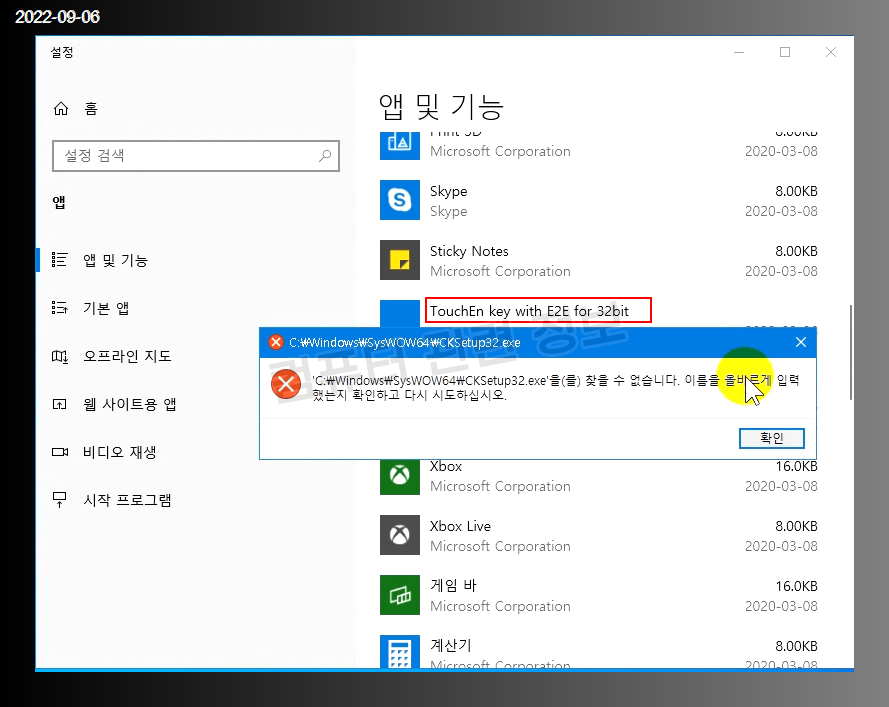Click the 게임 바 app icon
Viewport: 889px width, 707px height.
coord(400,595)
